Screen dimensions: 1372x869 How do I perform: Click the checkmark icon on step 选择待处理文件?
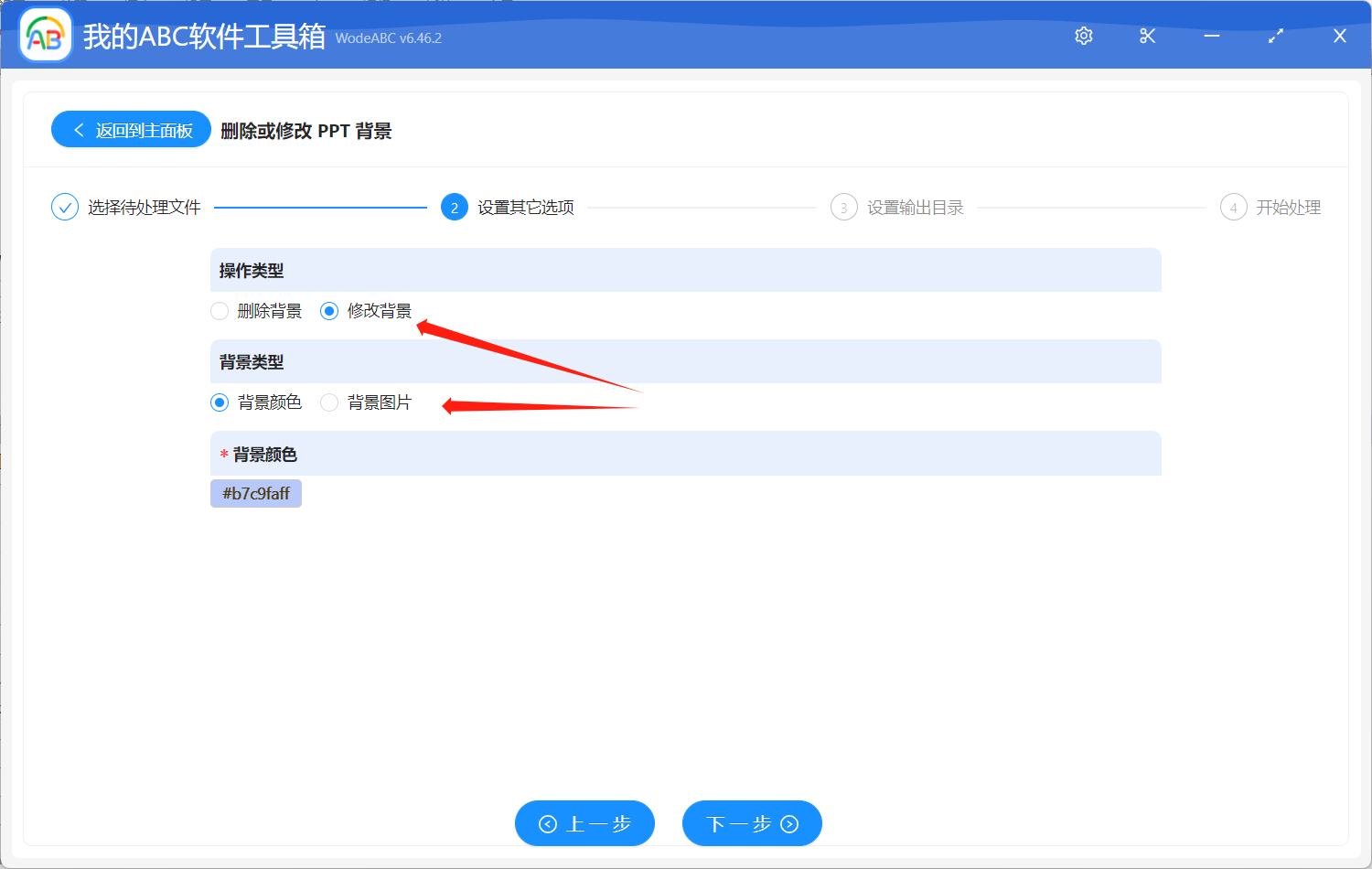pyautogui.click(x=64, y=207)
